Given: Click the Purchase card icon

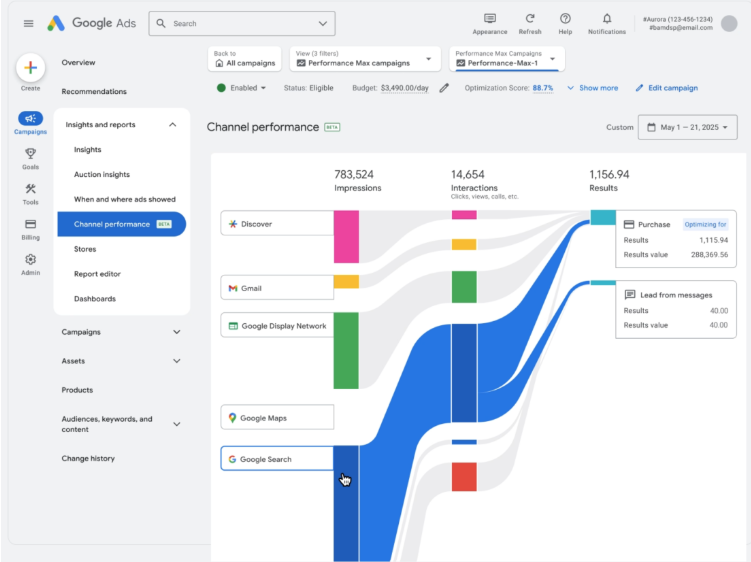Looking at the screenshot, I should coord(629,224).
